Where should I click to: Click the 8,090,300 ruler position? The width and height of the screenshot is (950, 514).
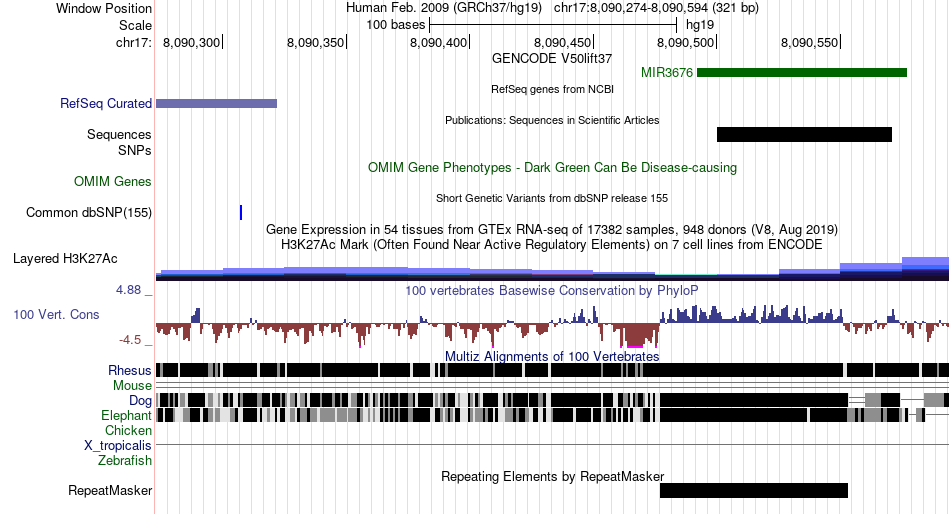click(191, 42)
